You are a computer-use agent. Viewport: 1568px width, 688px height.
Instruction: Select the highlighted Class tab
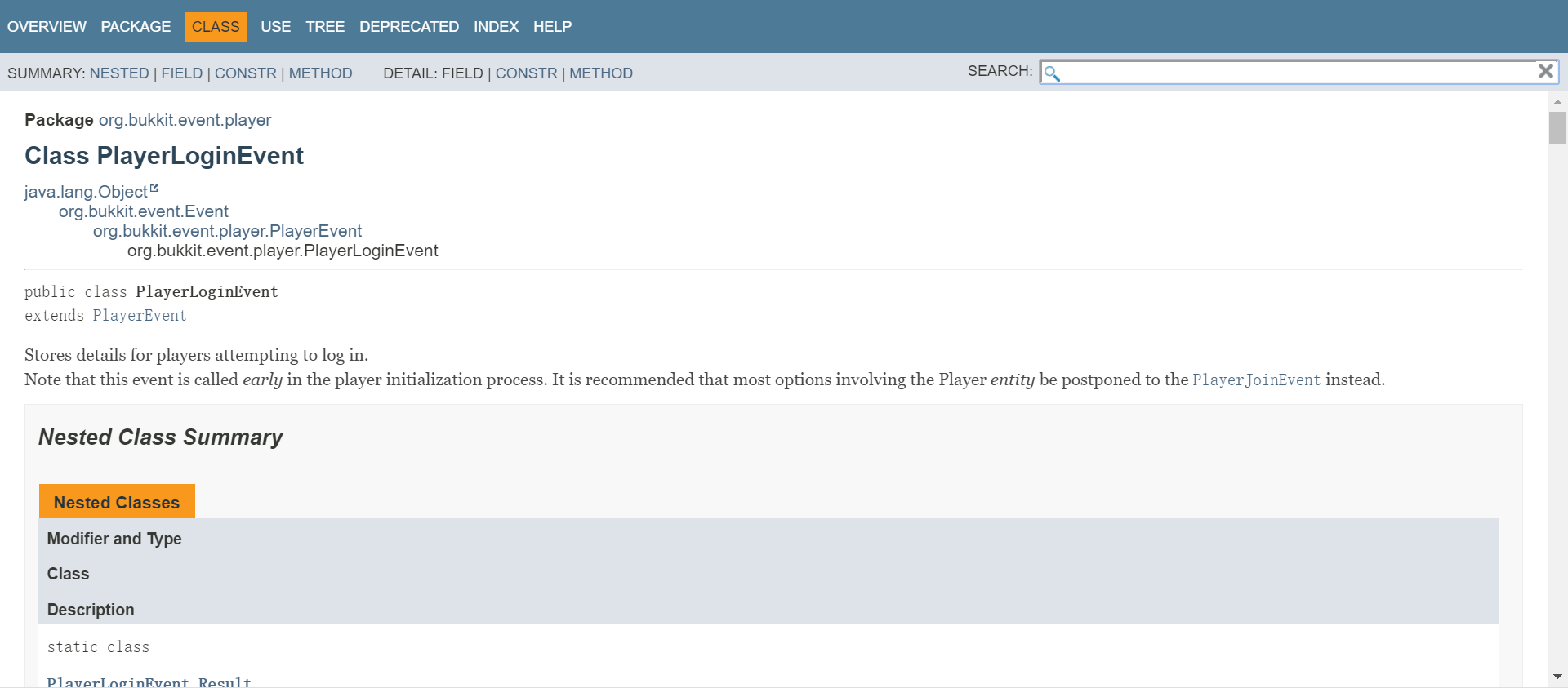(216, 27)
